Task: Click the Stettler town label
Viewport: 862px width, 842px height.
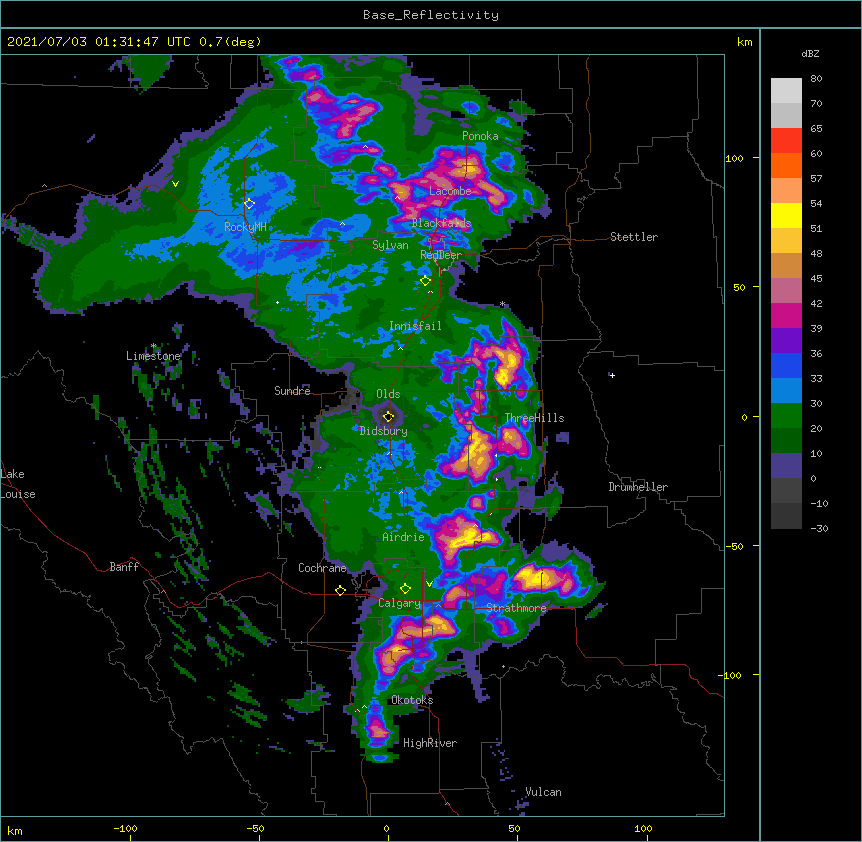Action: point(634,237)
